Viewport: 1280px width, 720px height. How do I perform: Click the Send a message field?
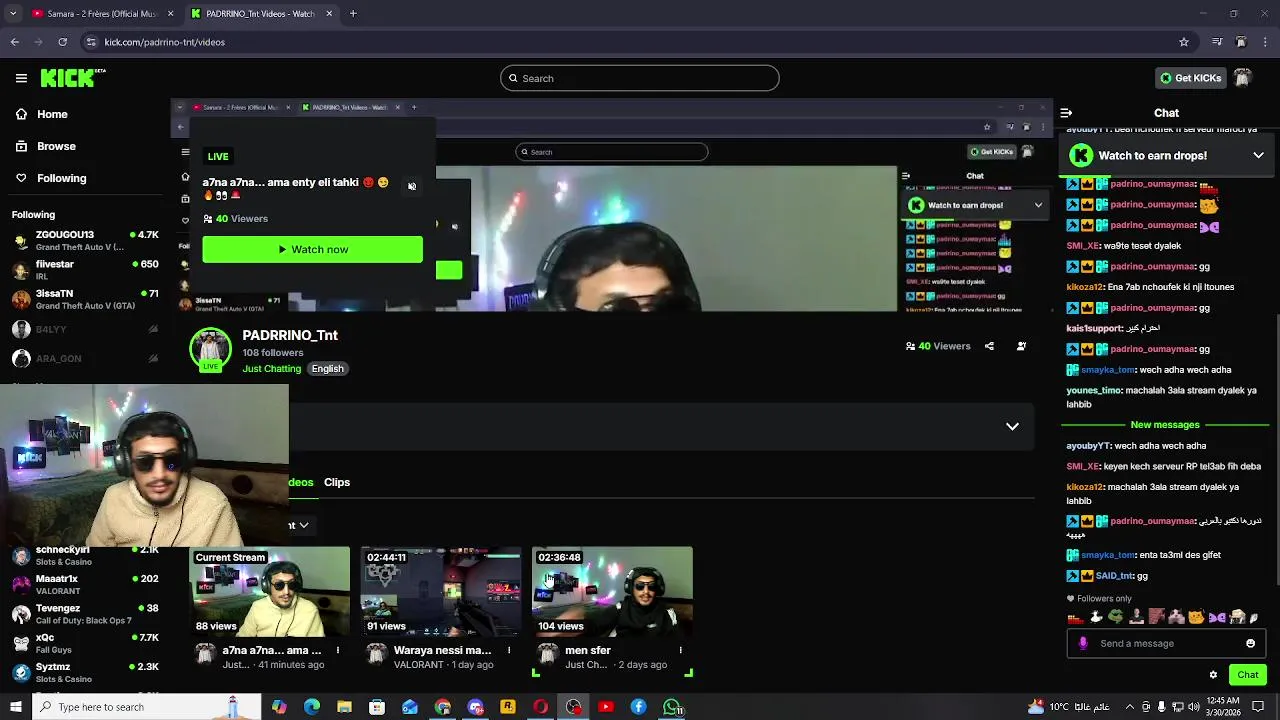[x=1165, y=644]
